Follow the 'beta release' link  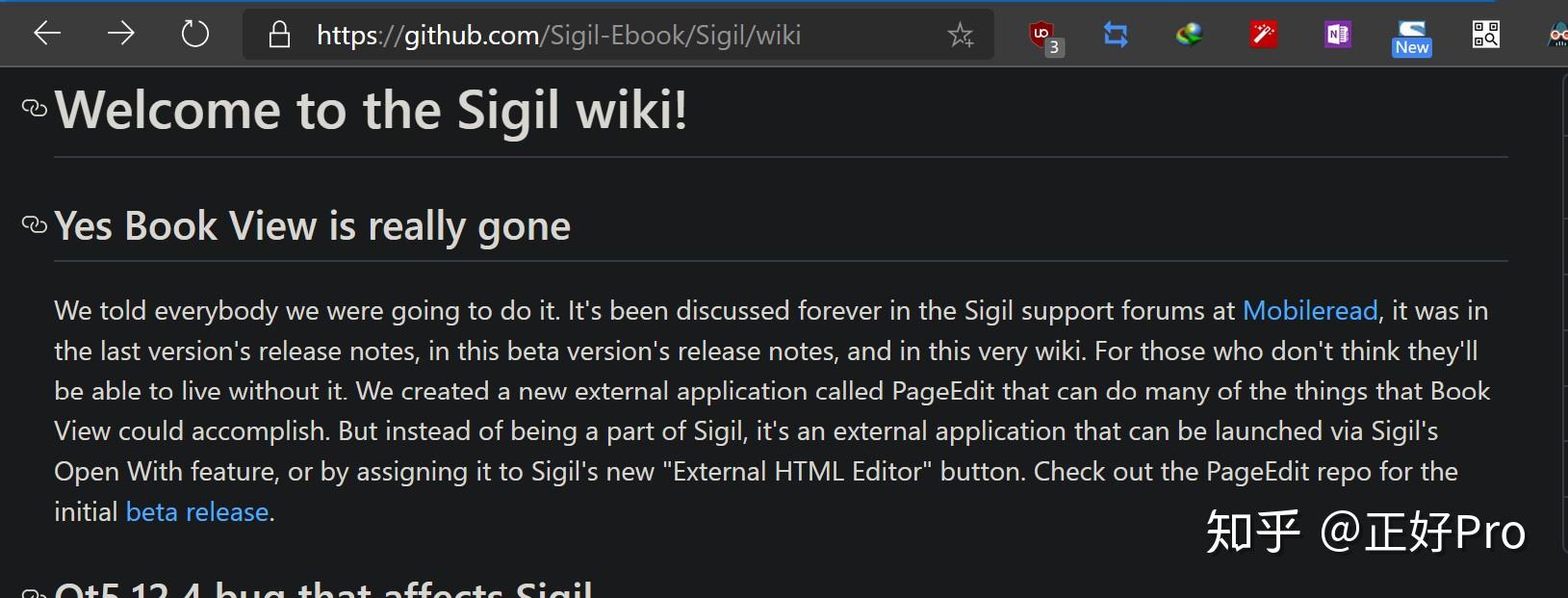(196, 511)
